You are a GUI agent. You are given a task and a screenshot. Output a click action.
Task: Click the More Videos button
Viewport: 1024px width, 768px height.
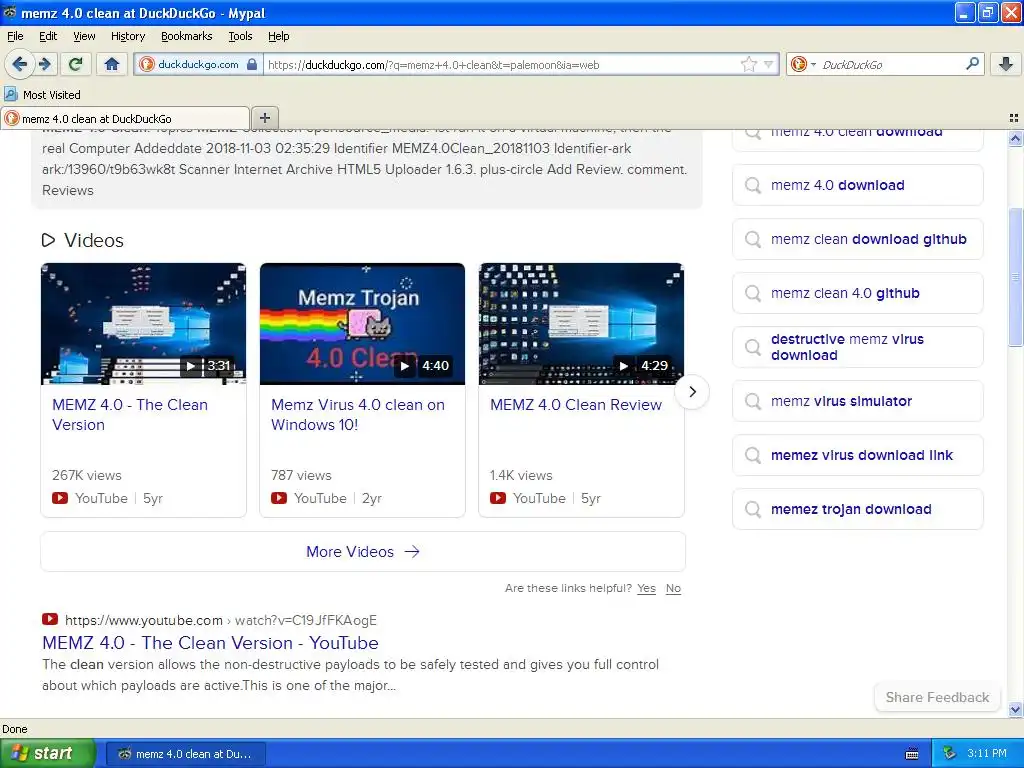coord(363,552)
